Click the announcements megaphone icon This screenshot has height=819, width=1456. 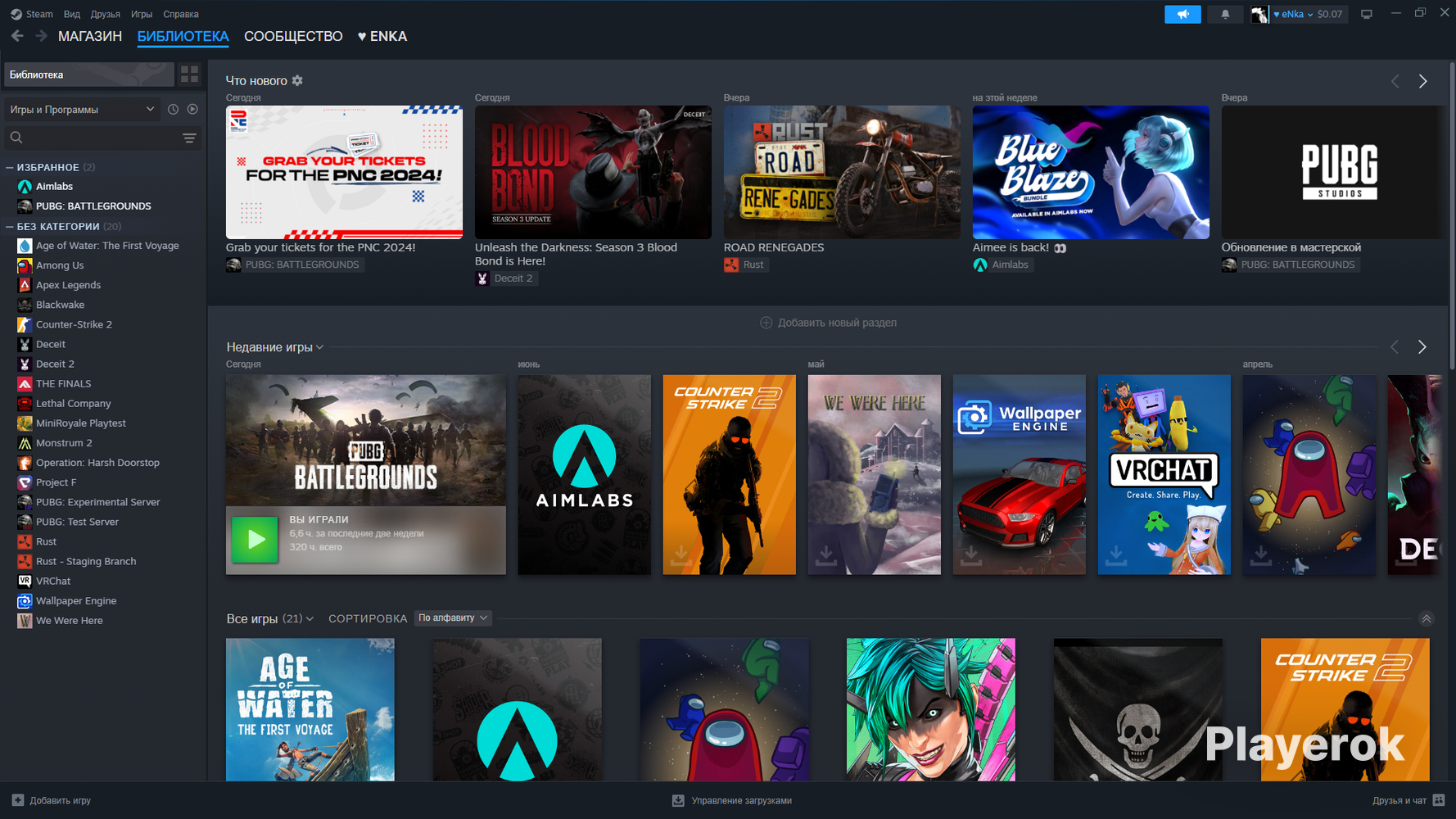pyautogui.click(x=1182, y=14)
